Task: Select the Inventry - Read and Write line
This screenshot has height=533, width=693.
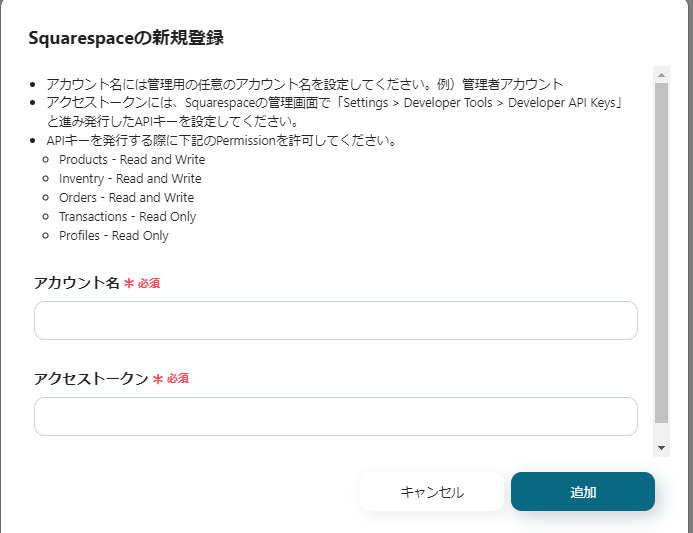Action: (130, 179)
